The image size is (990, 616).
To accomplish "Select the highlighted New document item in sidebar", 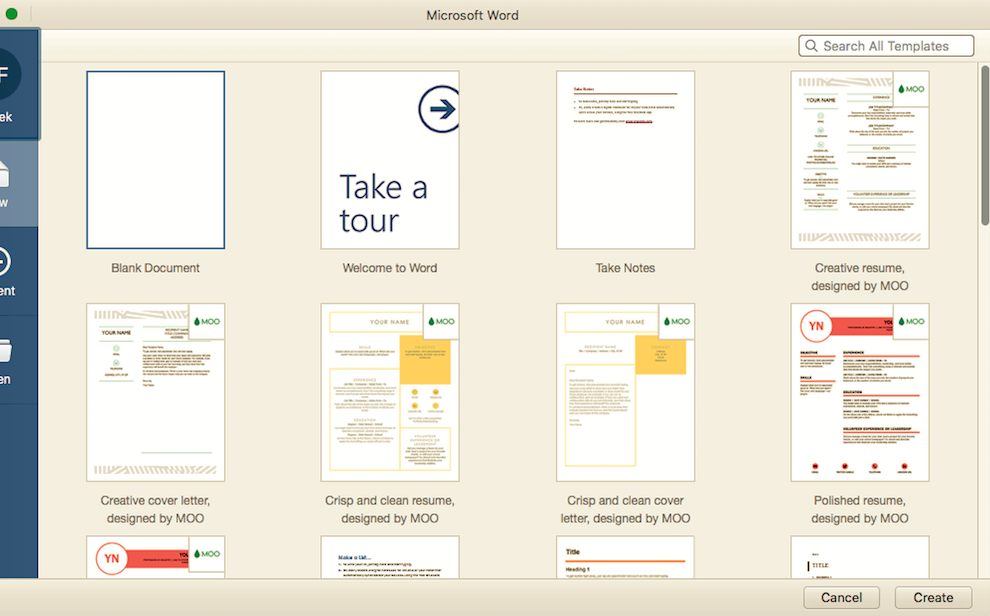I will (x=18, y=183).
